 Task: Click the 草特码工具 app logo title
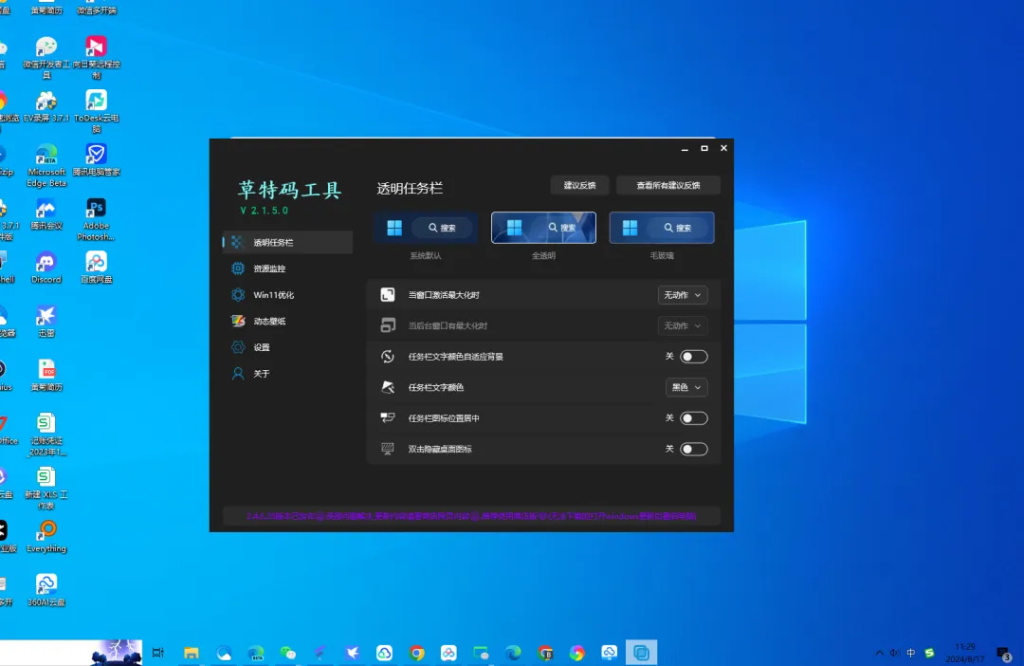point(289,190)
